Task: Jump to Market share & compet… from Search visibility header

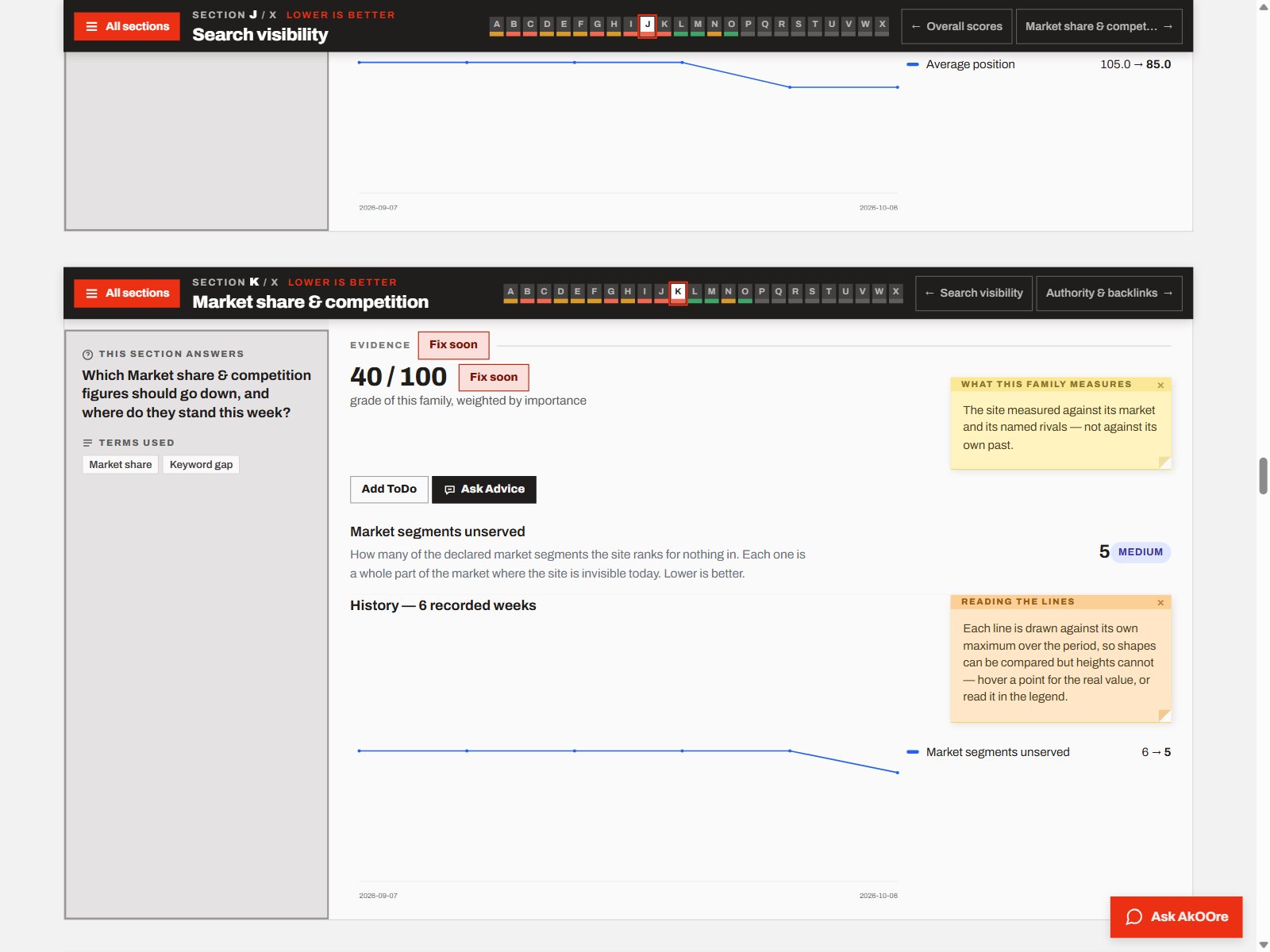Action: (x=1099, y=26)
